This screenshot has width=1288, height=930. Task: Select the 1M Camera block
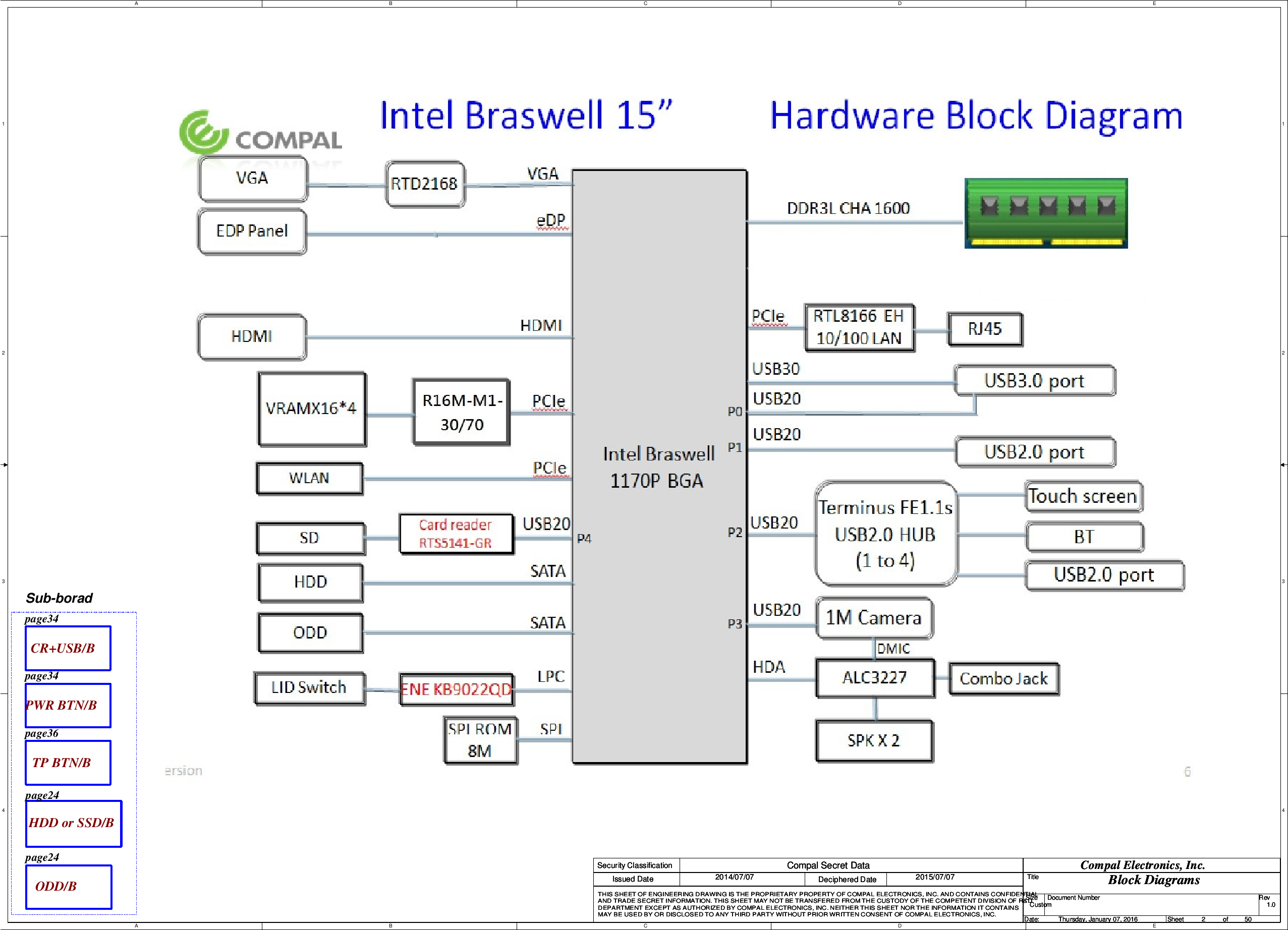coord(873,617)
